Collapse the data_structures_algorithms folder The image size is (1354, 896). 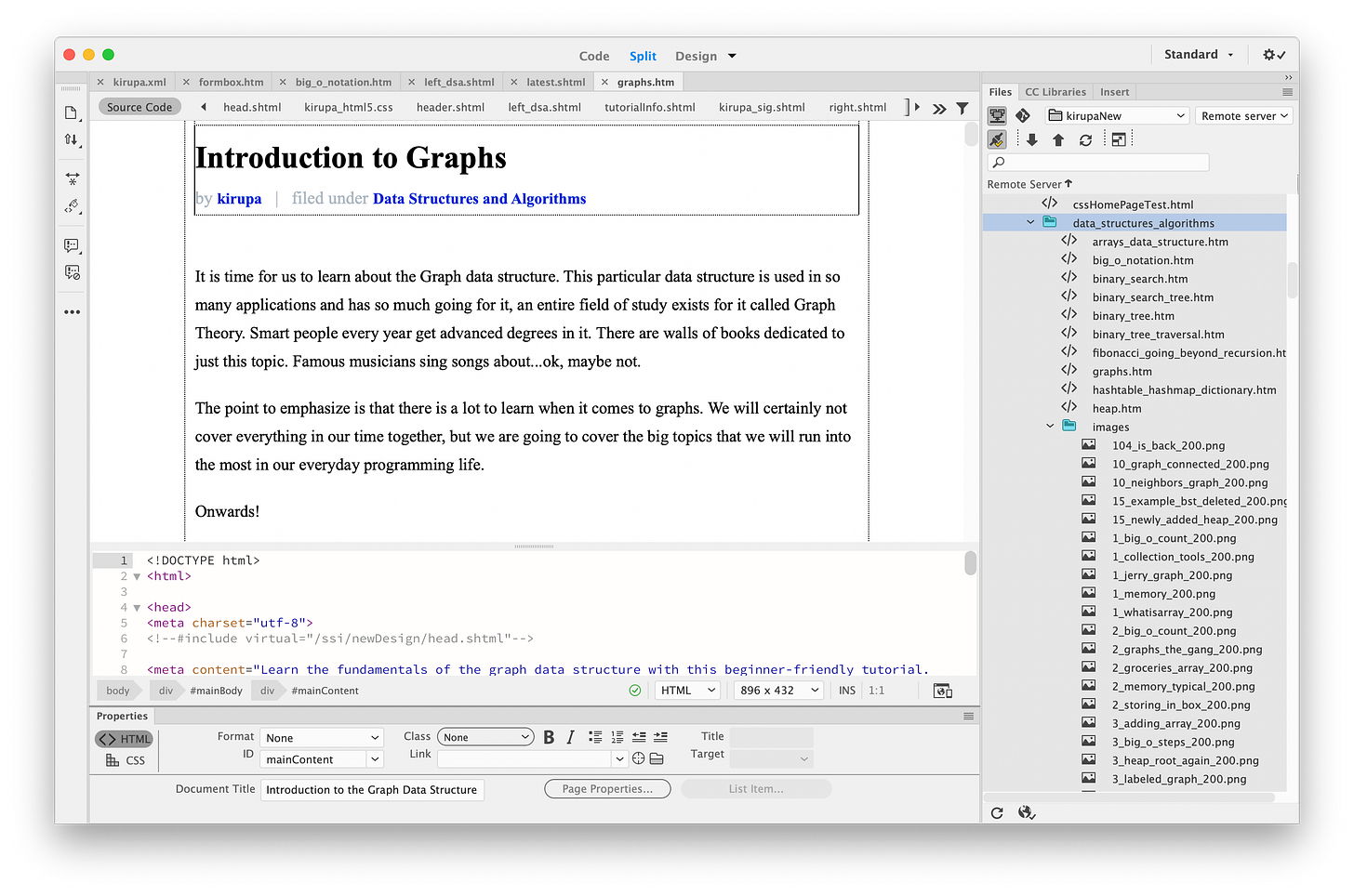[1030, 223]
